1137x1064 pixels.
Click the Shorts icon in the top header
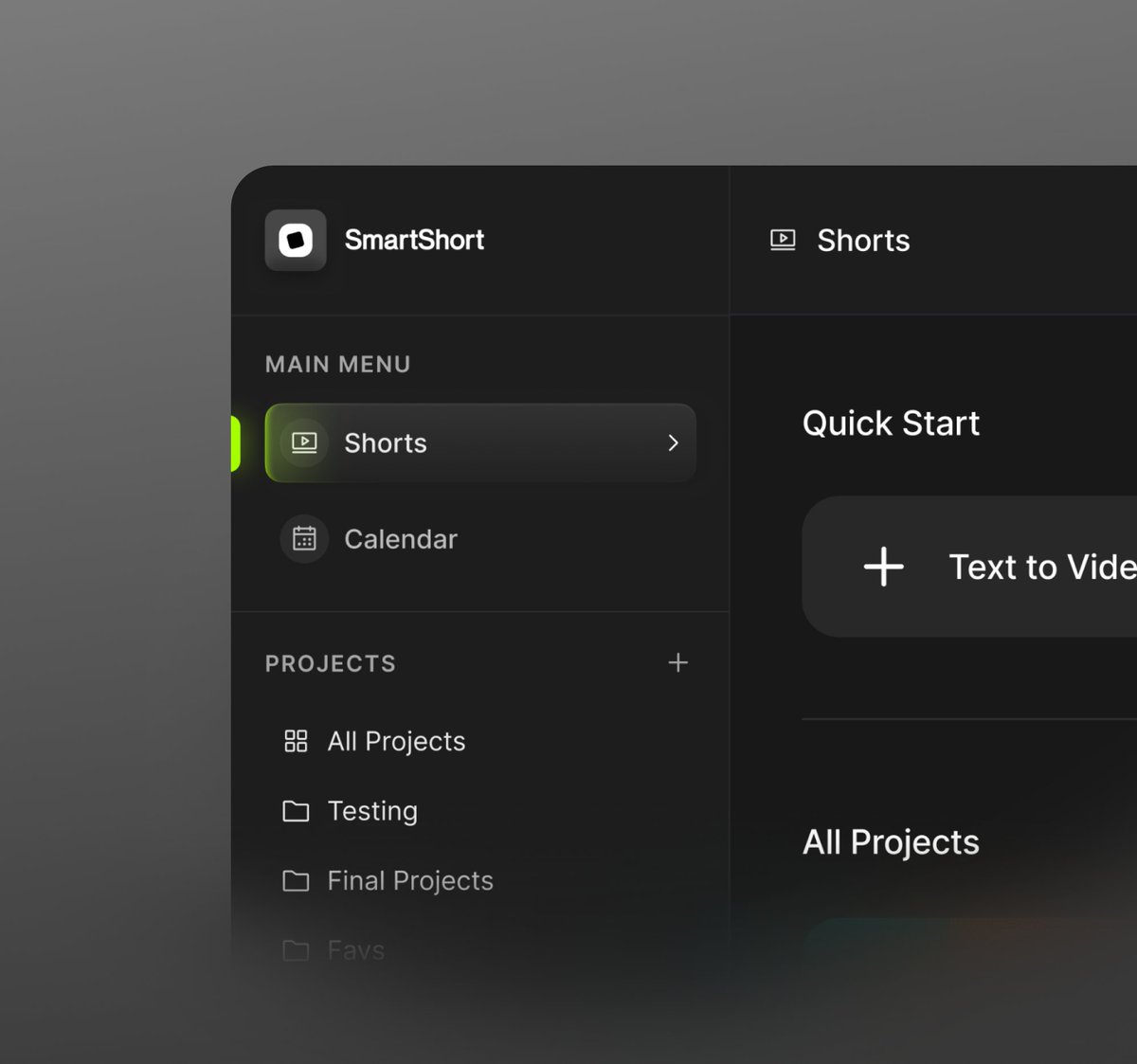click(782, 240)
